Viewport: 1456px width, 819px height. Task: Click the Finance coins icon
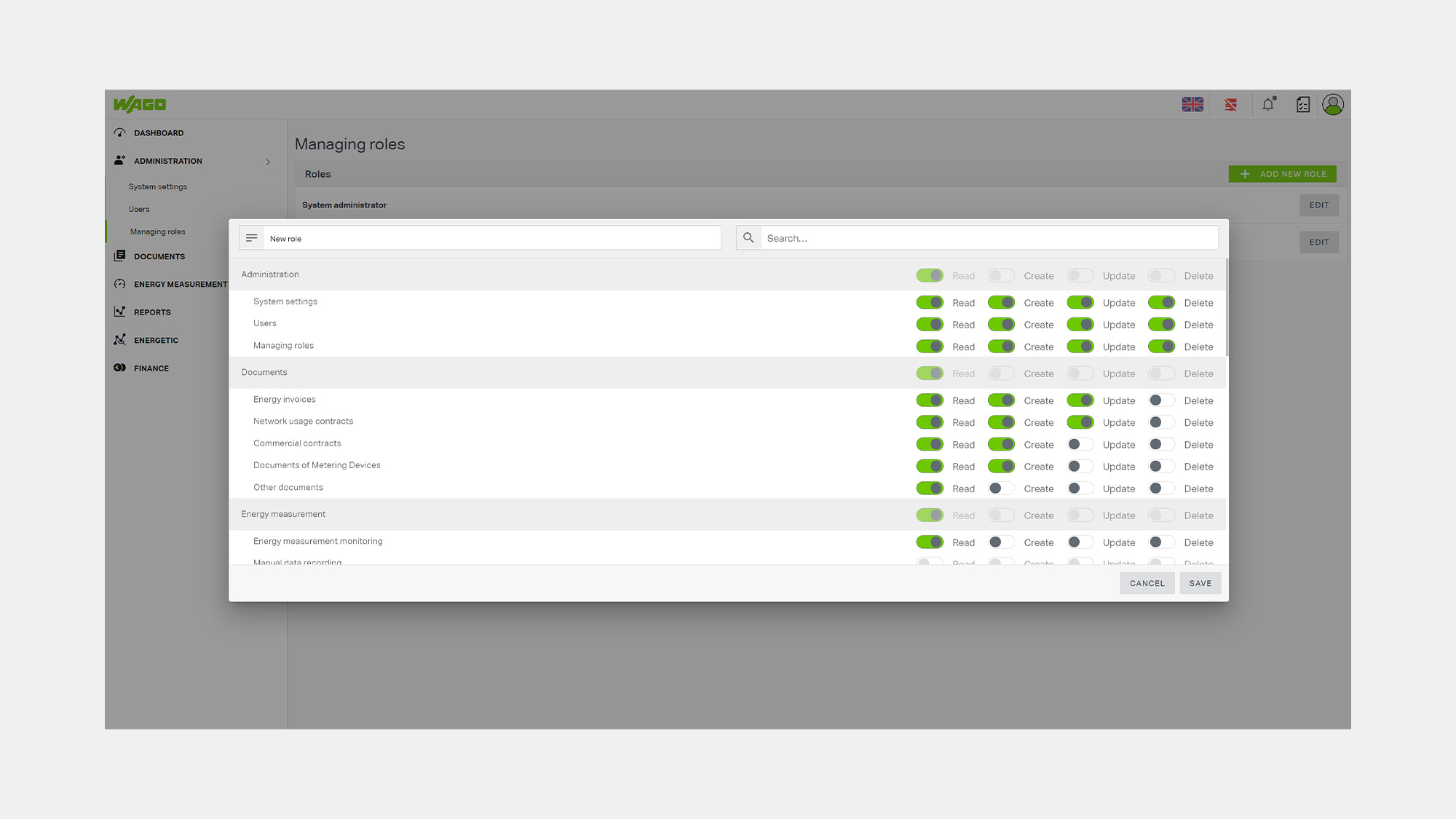point(120,368)
